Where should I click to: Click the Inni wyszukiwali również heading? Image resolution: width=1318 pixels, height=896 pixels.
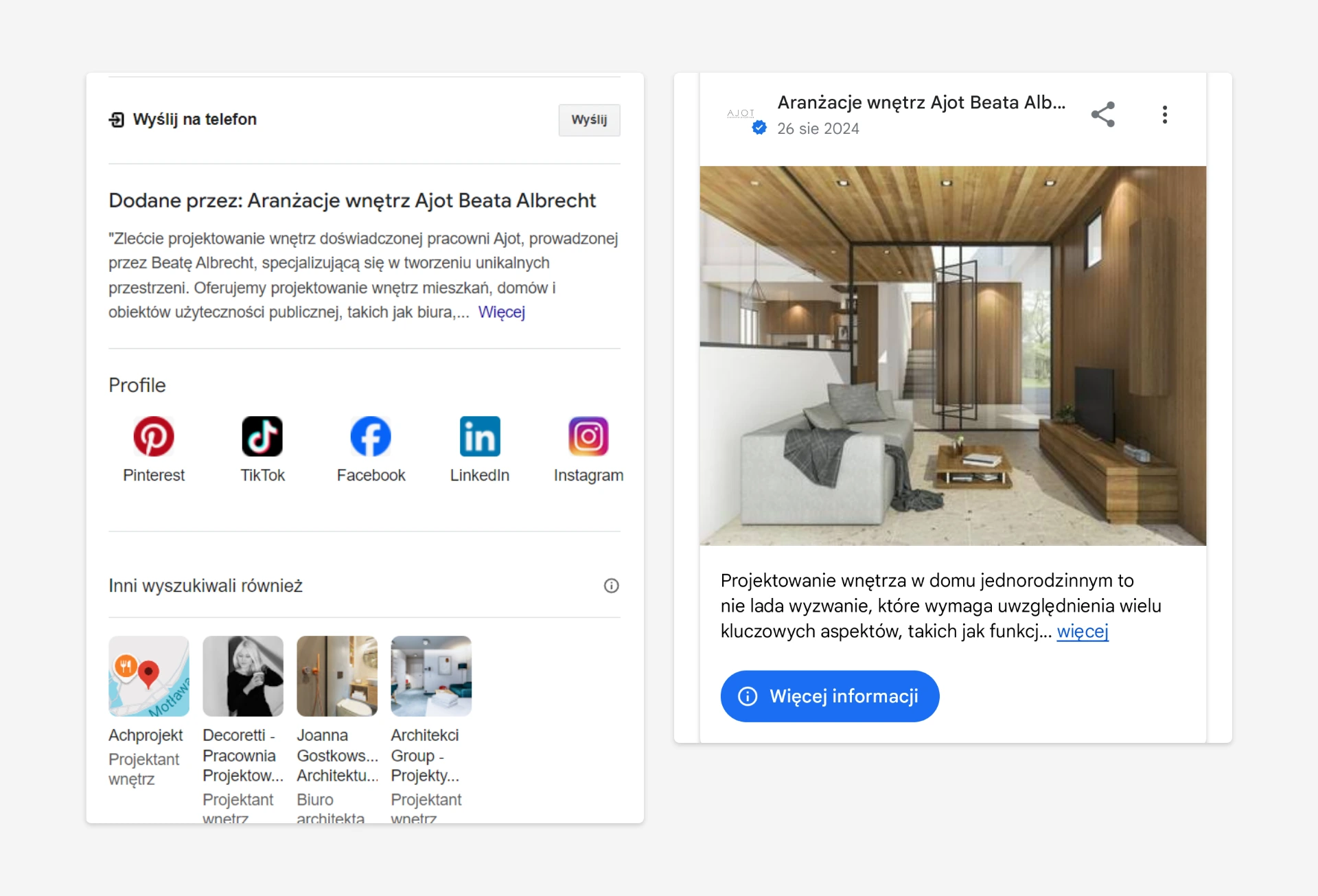[x=205, y=586]
